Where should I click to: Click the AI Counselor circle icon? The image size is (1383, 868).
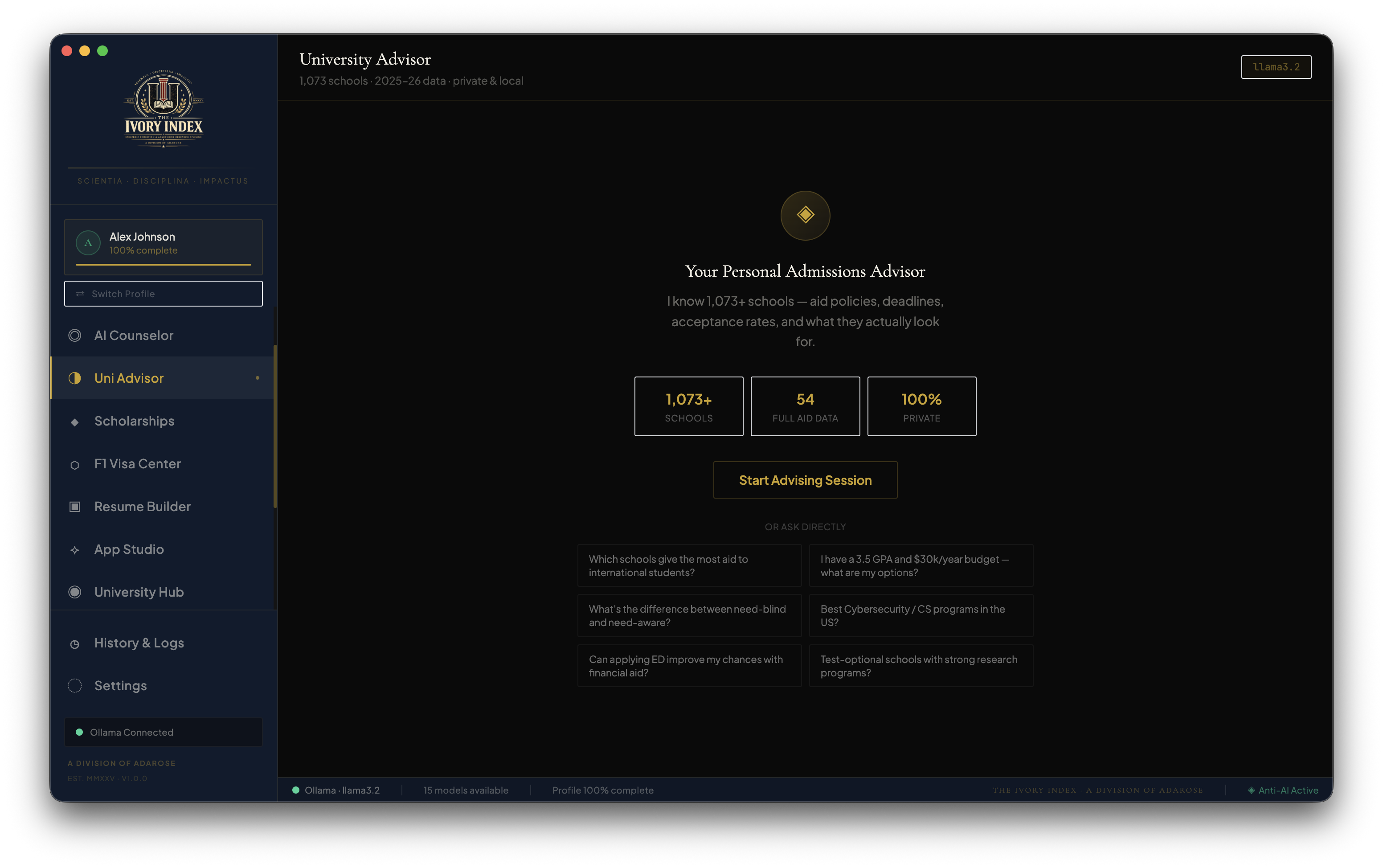pyautogui.click(x=74, y=335)
